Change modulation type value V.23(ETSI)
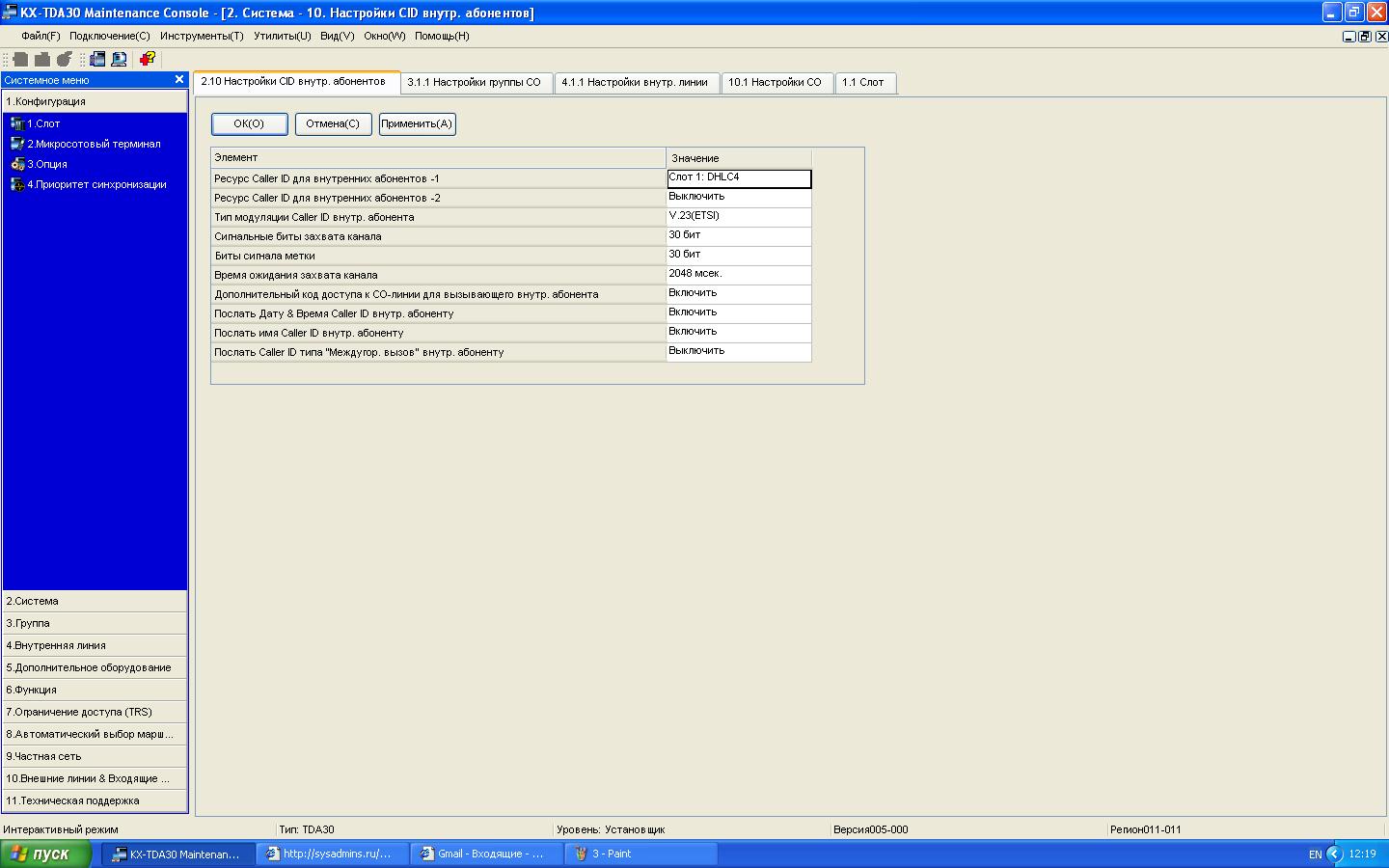Viewport: 1389px width, 868px height. (x=739, y=217)
